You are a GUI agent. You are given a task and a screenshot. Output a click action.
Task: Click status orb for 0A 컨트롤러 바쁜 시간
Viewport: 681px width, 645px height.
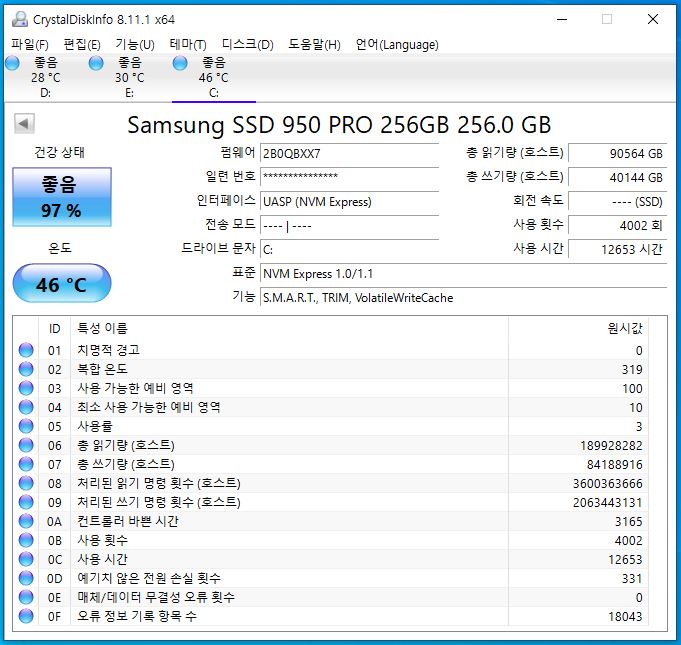(x=26, y=521)
